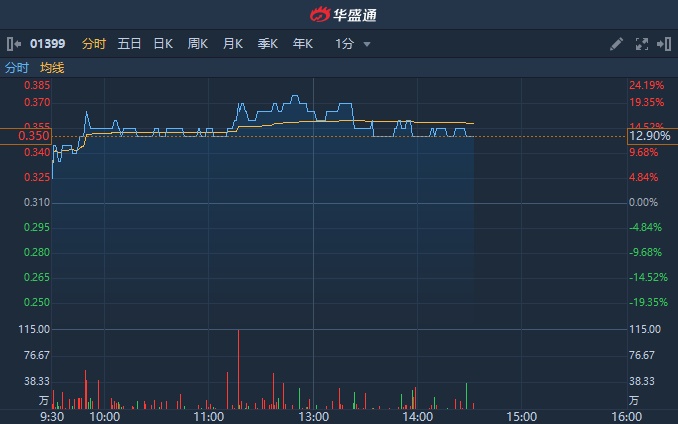
Task: Switch to the 分时 intraday tab
Action: point(93,44)
